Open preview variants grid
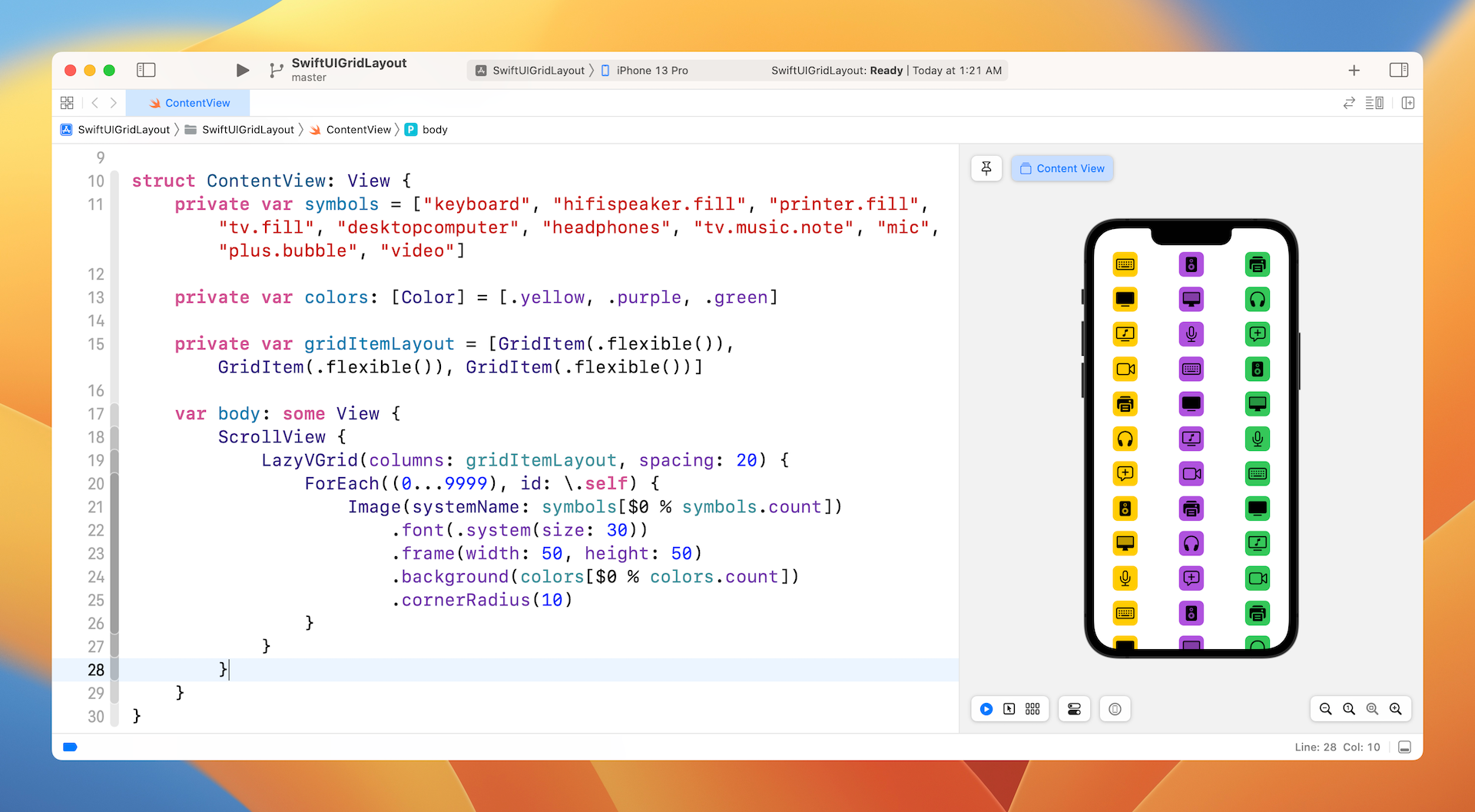 (1032, 709)
